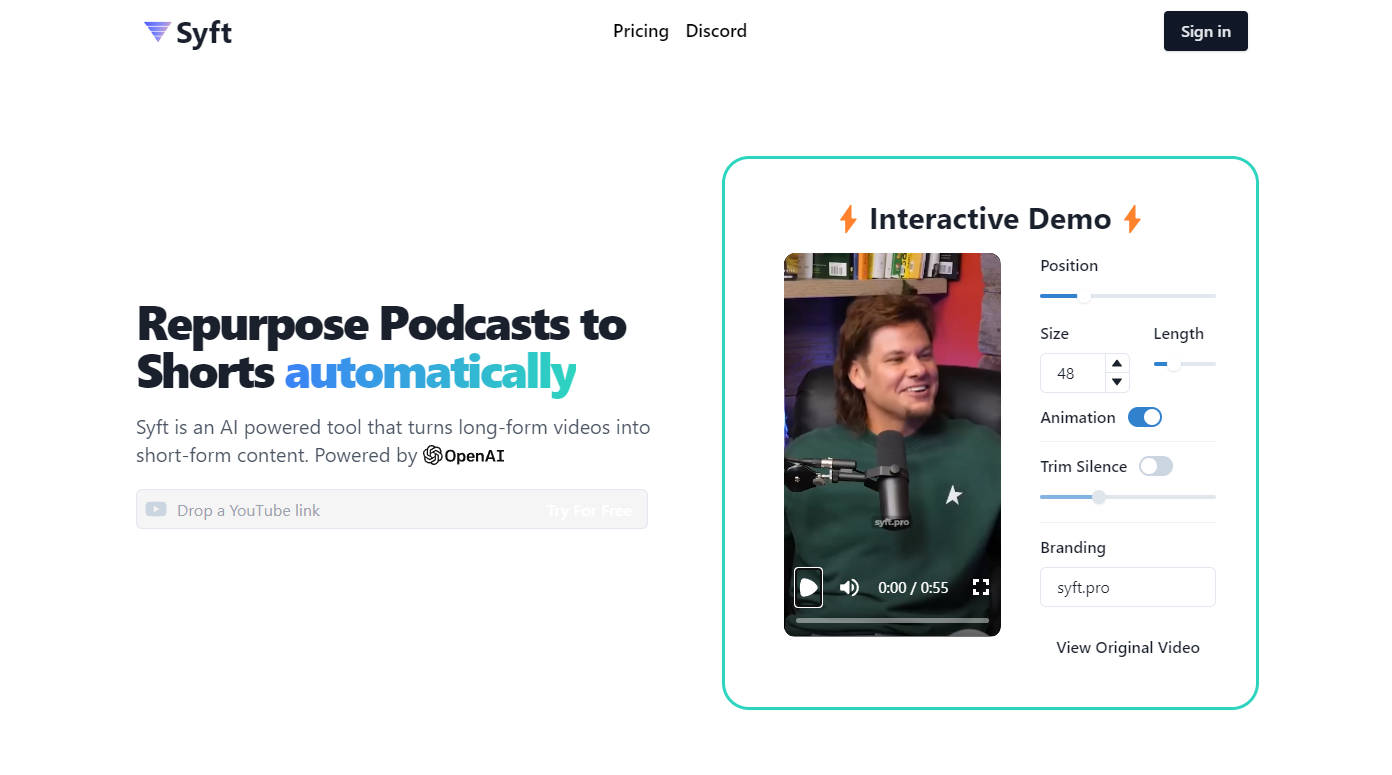Open View Original Video link
The width and height of the screenshot is (1392, 775).
tap(1127, 648)
